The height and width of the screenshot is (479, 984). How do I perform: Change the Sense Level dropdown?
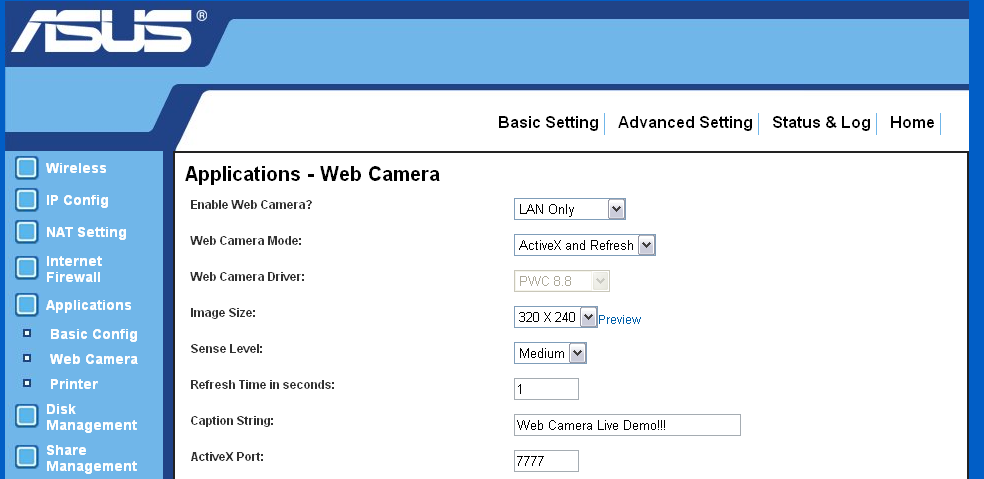[549, 353]
